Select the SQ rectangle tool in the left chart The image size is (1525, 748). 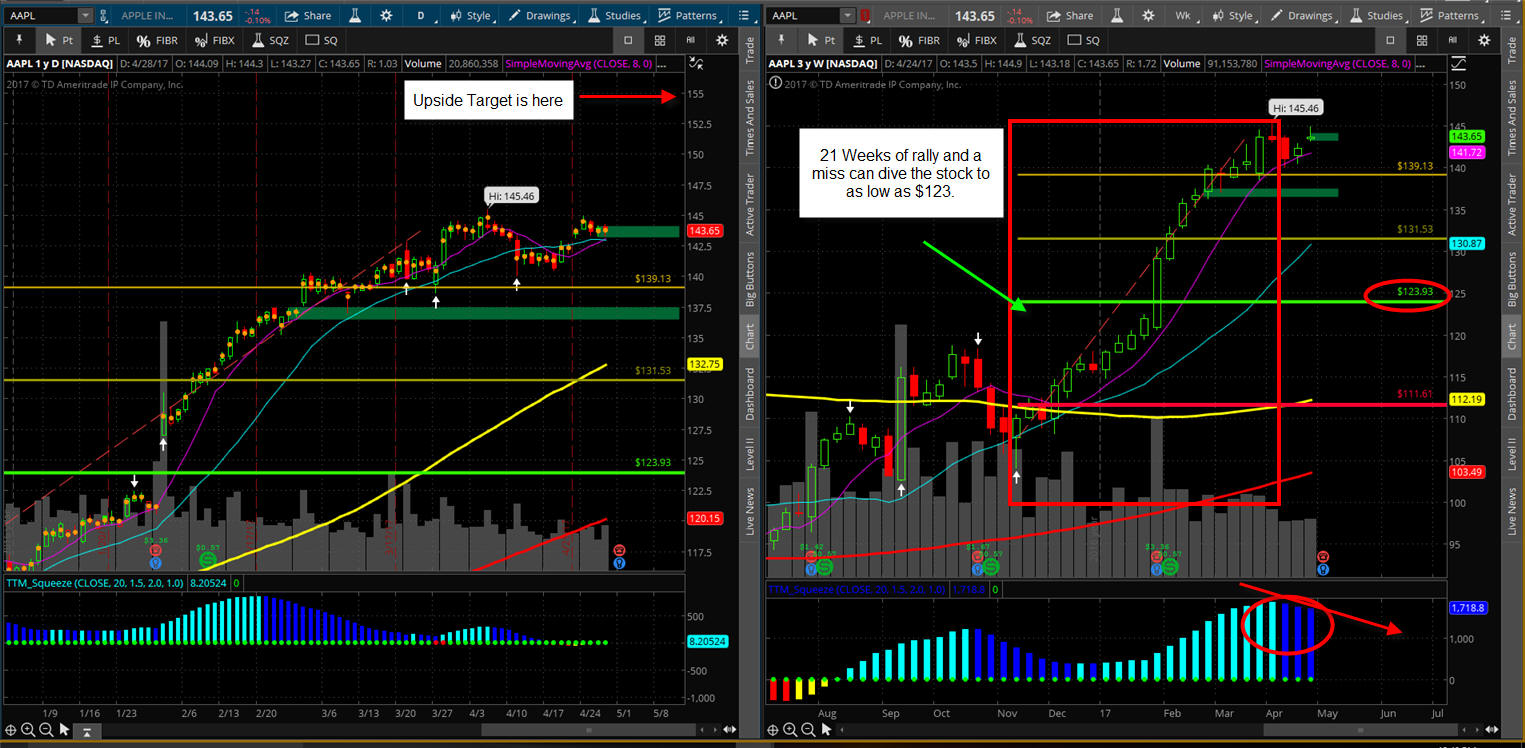(x=322, y=40)
